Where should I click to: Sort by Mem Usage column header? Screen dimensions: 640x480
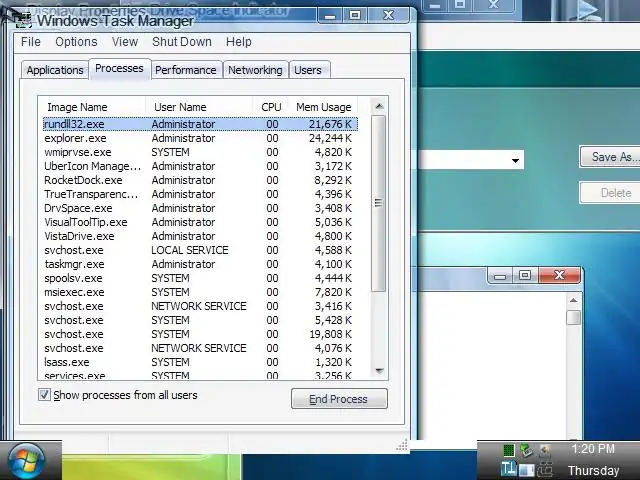[x=323, y=107]
